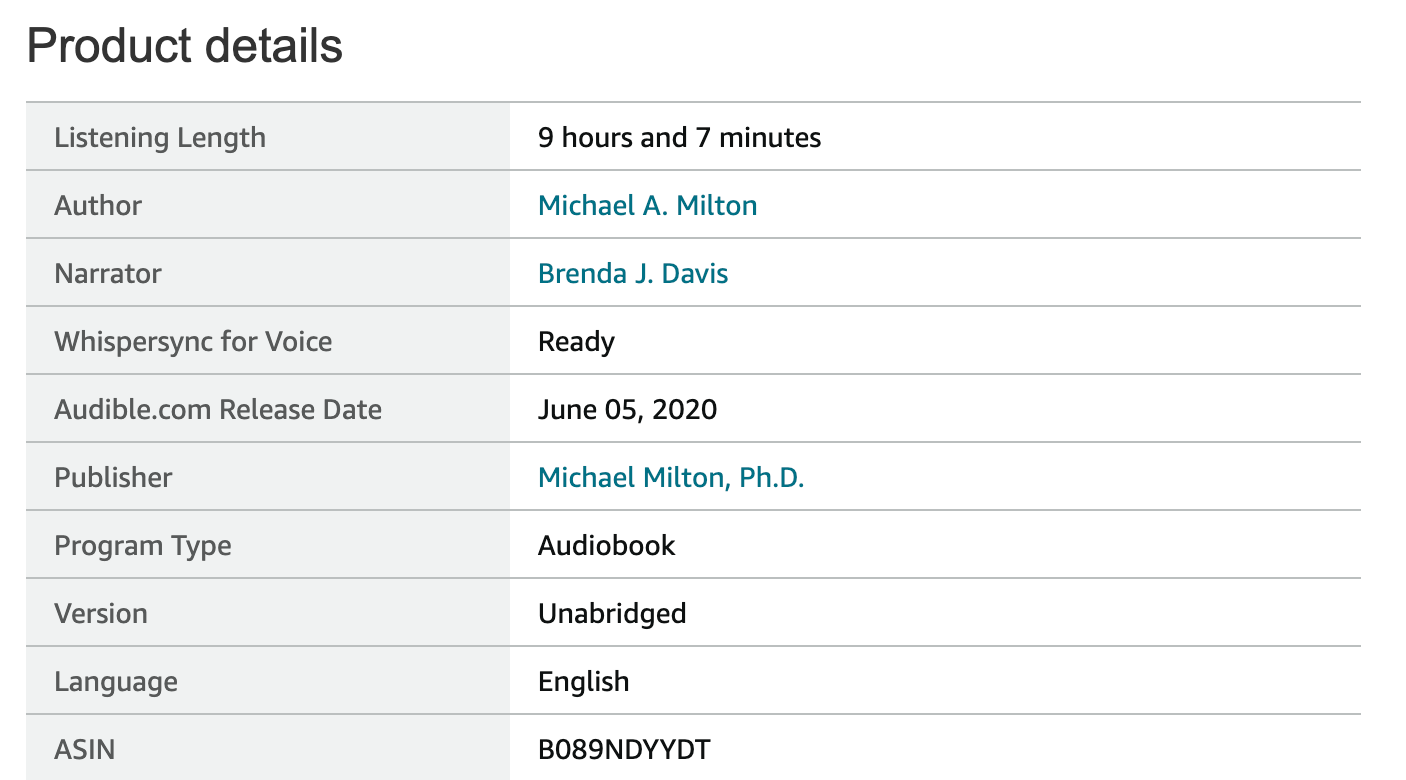The width and height of the screenshot is (1406, 780).
Task: Select the Audiobook value text
Action: tap(606, 545)
